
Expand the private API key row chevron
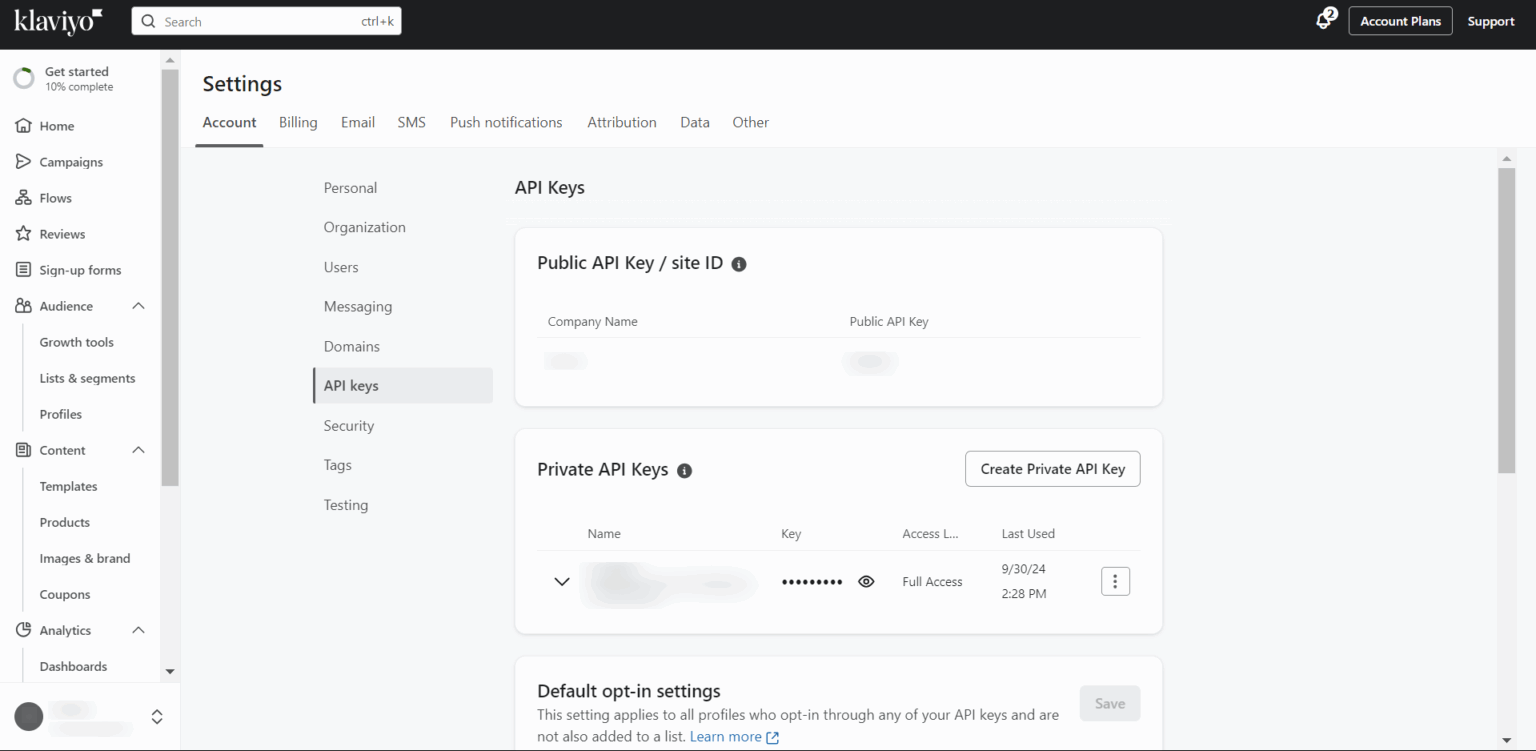click(x=562, y=582)
